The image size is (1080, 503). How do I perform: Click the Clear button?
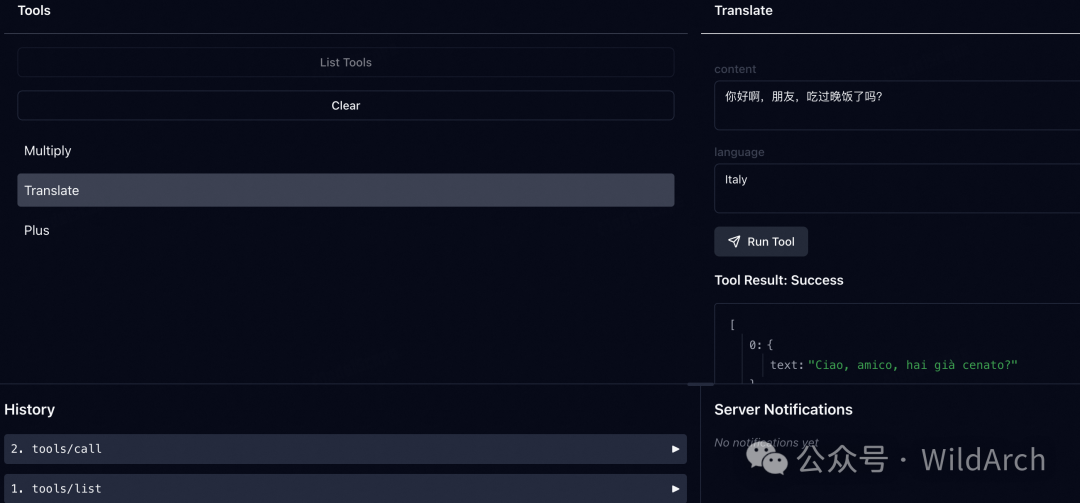[x=345, y=105]
